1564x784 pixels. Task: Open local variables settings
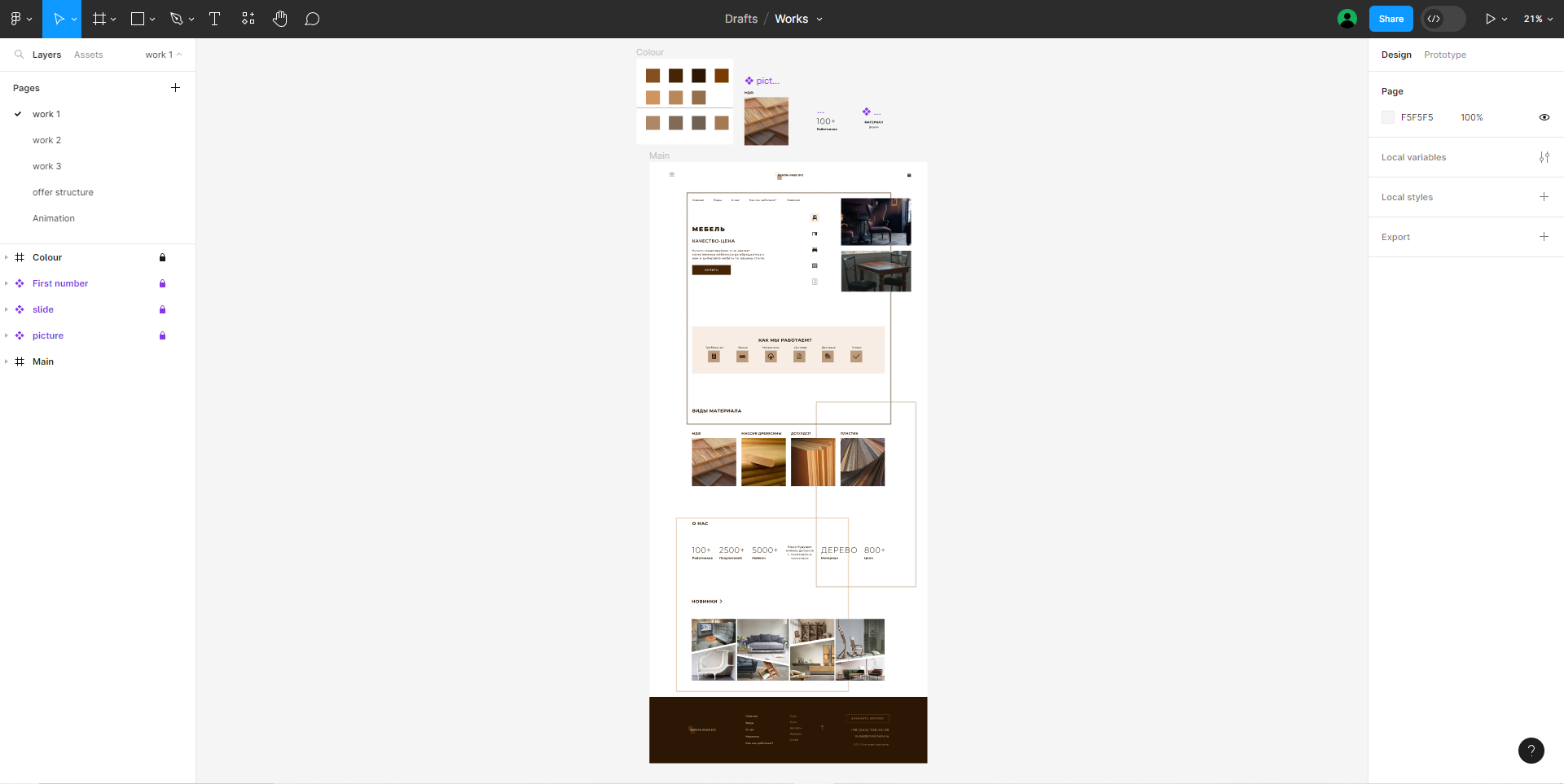click(x=1544, y=157)
